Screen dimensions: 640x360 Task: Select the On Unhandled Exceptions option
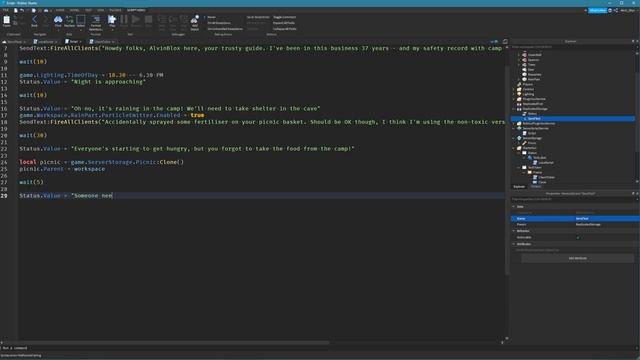pos(224,29)
